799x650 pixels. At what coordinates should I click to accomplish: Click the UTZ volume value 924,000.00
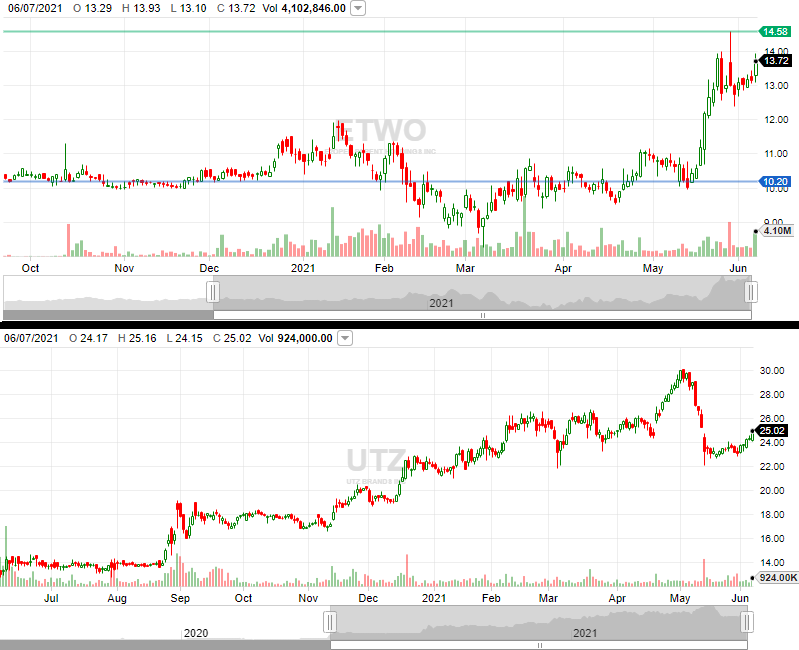tap(305, 338)
